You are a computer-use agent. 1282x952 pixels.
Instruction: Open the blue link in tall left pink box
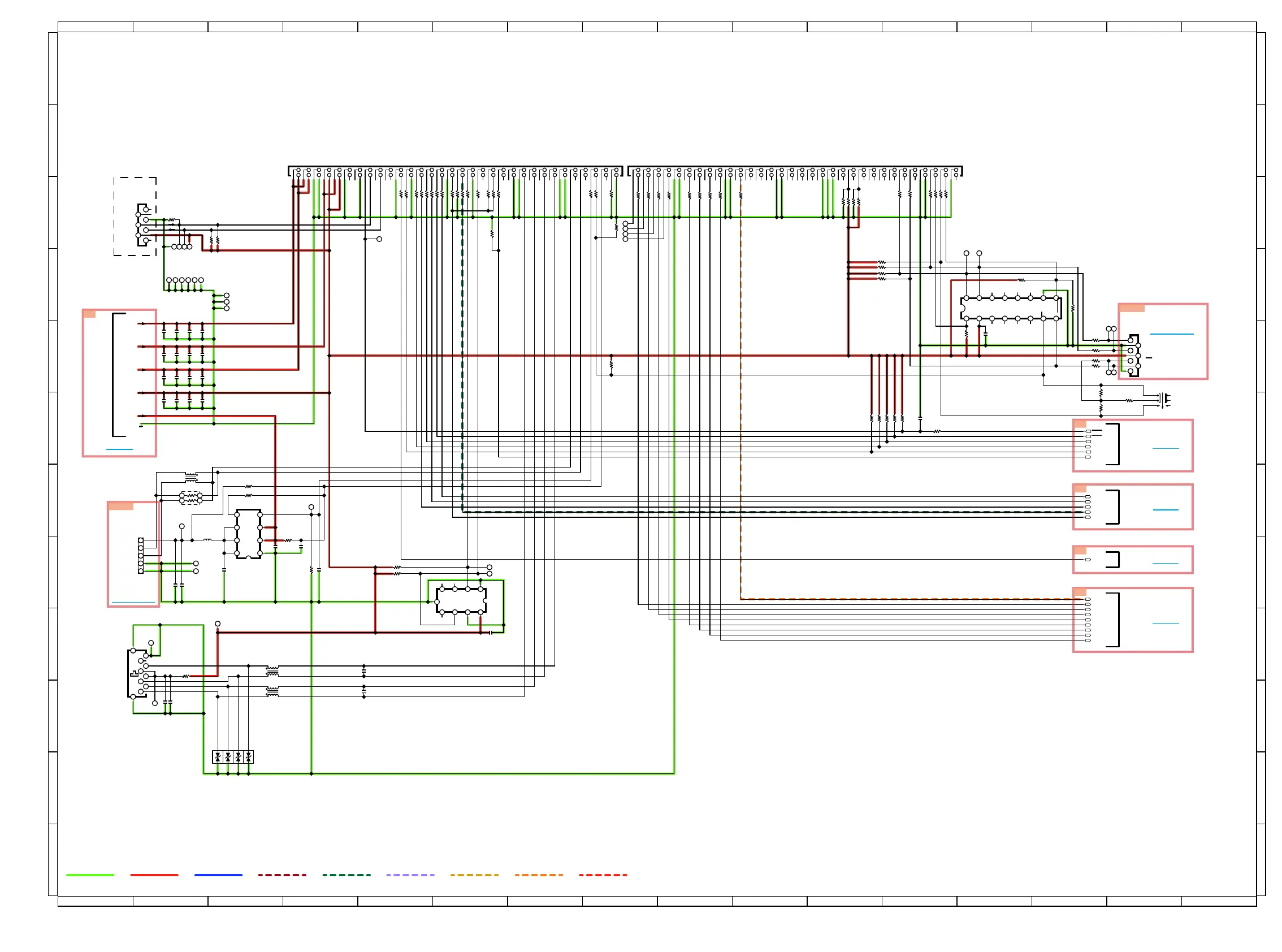119,449
